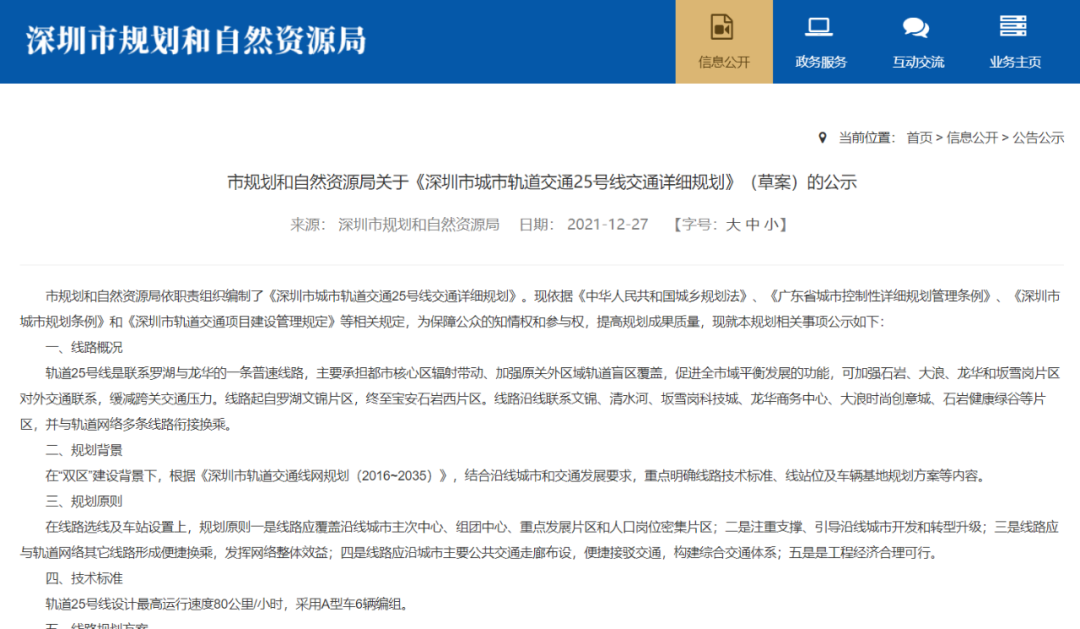Click the 业务主页 list icon
Viewport: 1080px width, 629px height.
click(1013, 26)
